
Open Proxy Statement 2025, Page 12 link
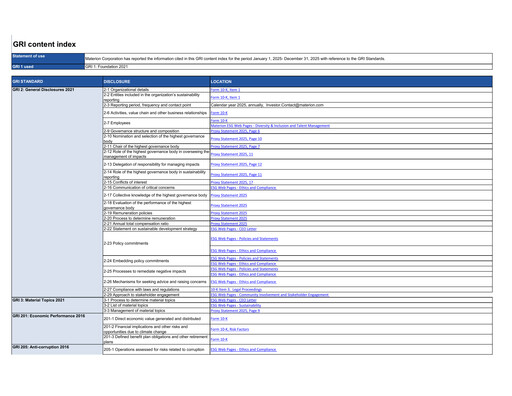[x=236, y=164]
